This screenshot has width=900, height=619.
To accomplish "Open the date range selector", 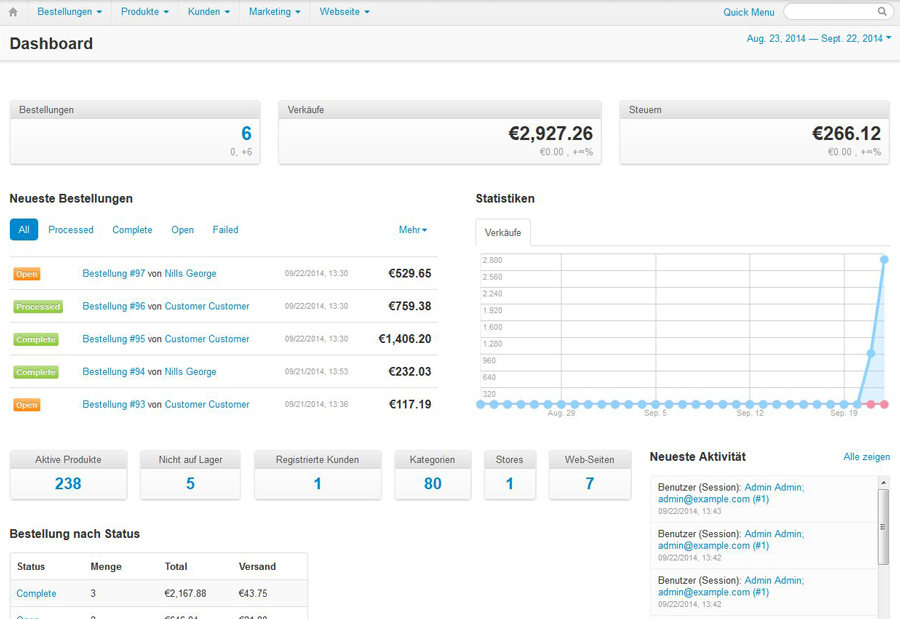I will coord(819,38).
